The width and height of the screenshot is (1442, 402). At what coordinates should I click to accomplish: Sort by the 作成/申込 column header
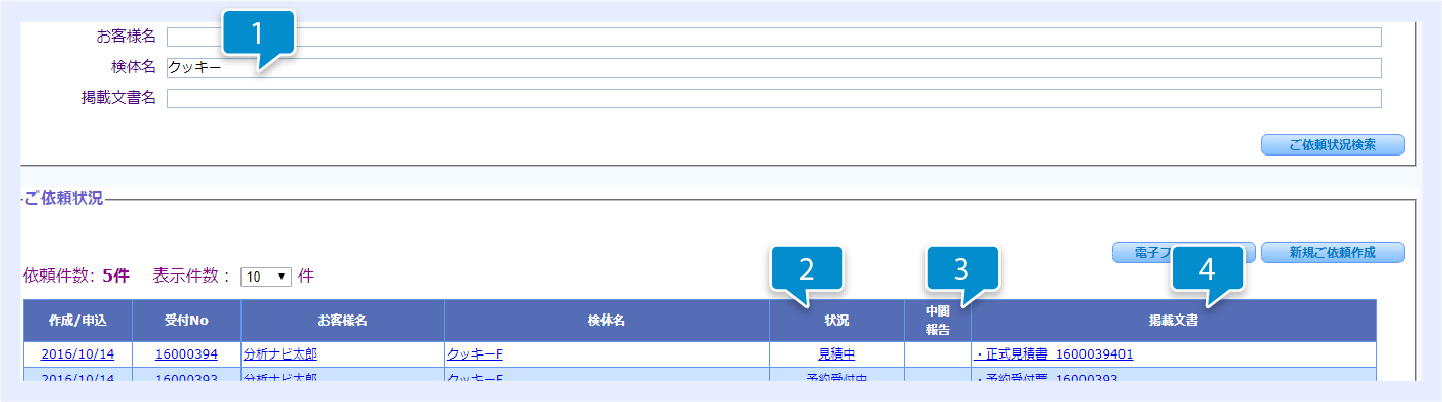[77, 321]
